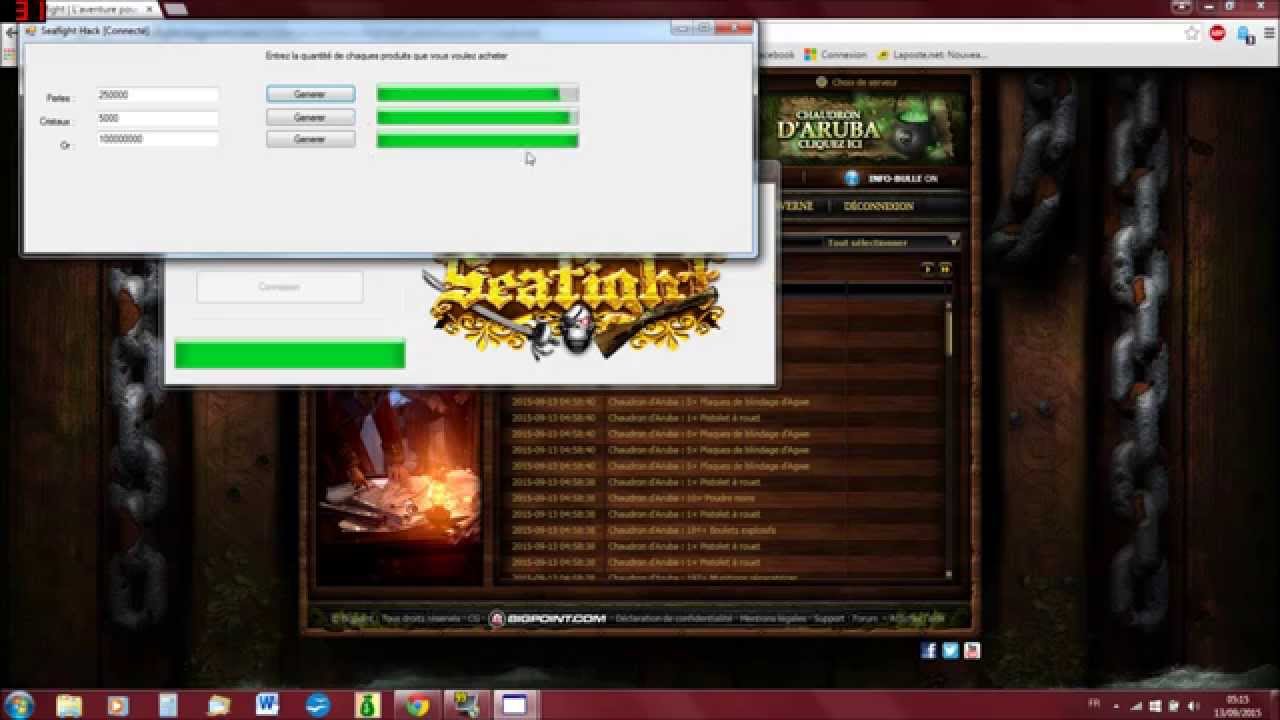The image size is (1280, 720).
Task: Open the money bag taskbar icon
Action: click(366, 705)
